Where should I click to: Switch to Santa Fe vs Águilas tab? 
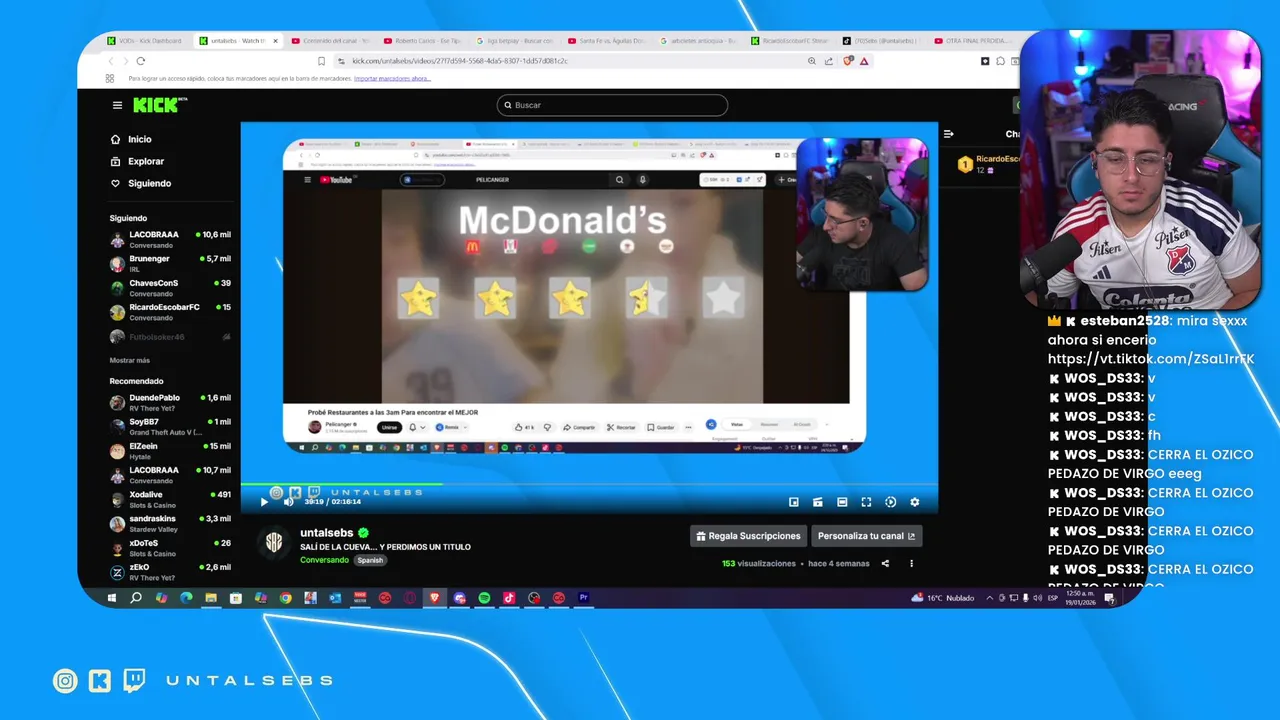(606, 41)
